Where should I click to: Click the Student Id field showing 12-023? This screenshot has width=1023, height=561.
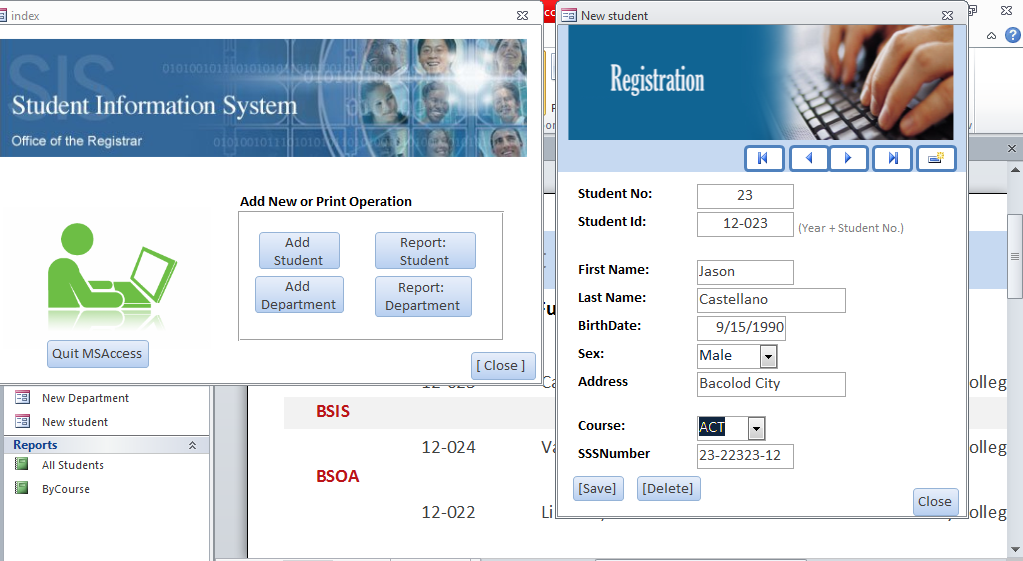click(745, 224)
